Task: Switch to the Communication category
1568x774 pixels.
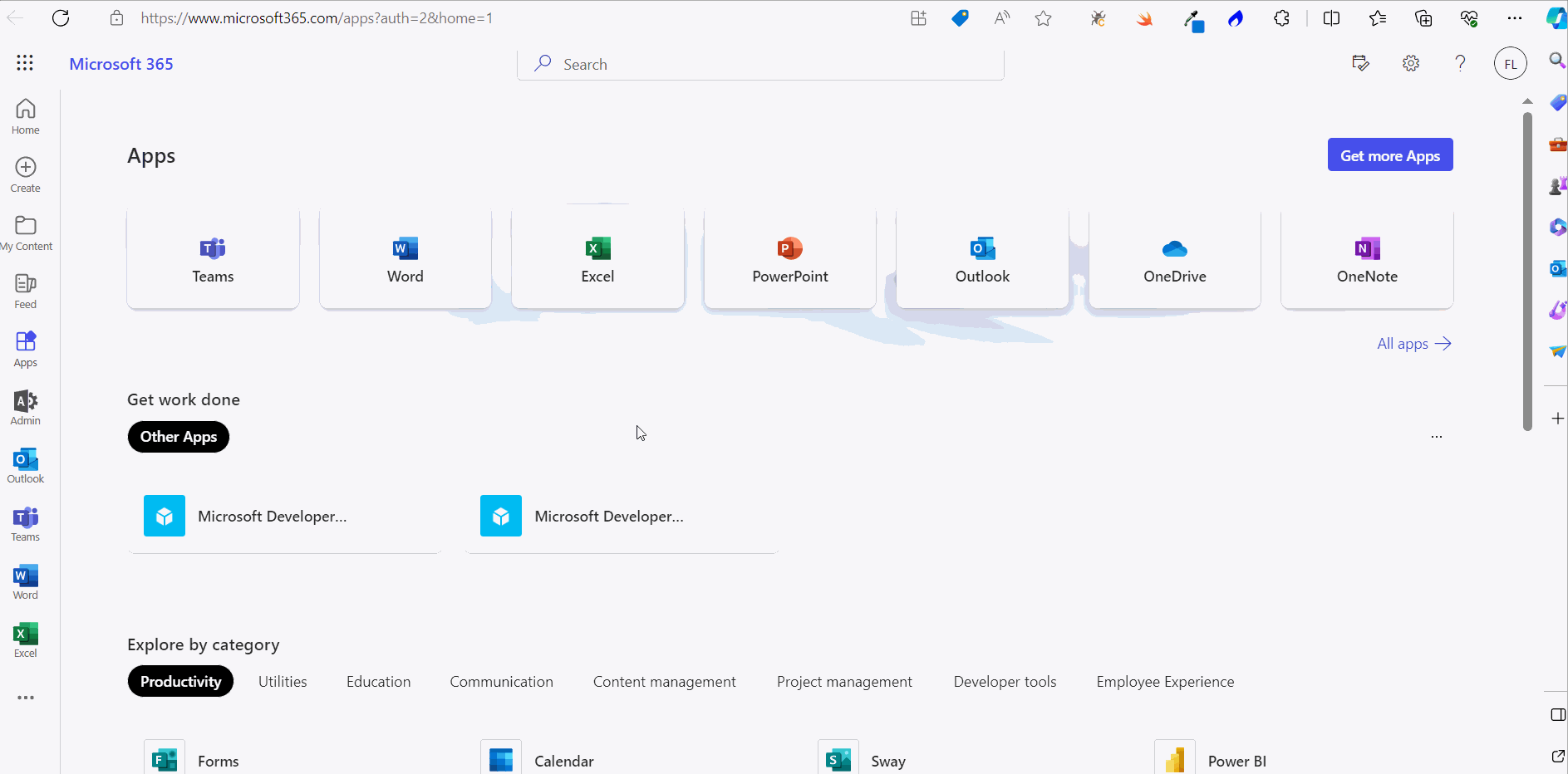Action: pos(501,682)
